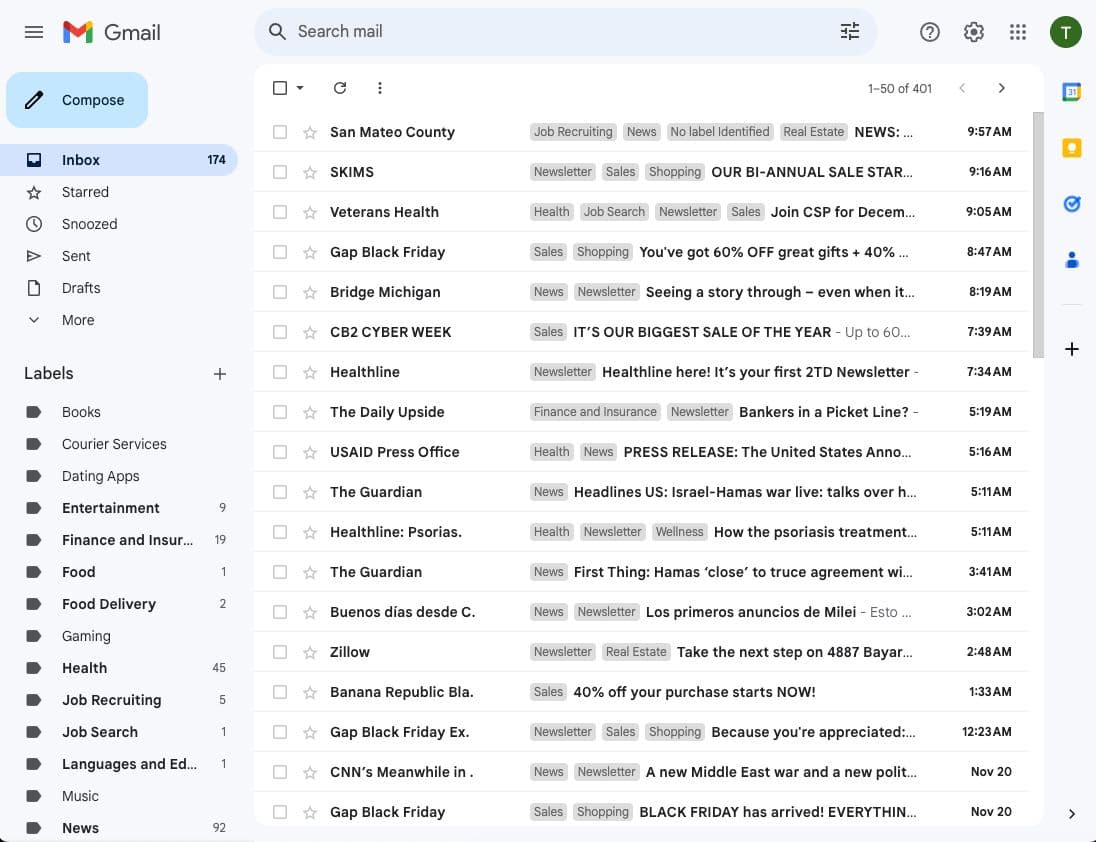Check the CB2 CYBER WEEK email
This screenshot has height=842, width=1096.
coord(280,332)
